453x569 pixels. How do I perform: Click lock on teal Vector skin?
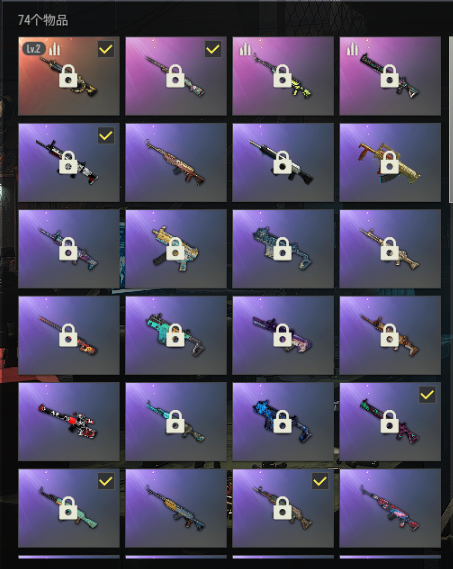(x=175, y=335)
